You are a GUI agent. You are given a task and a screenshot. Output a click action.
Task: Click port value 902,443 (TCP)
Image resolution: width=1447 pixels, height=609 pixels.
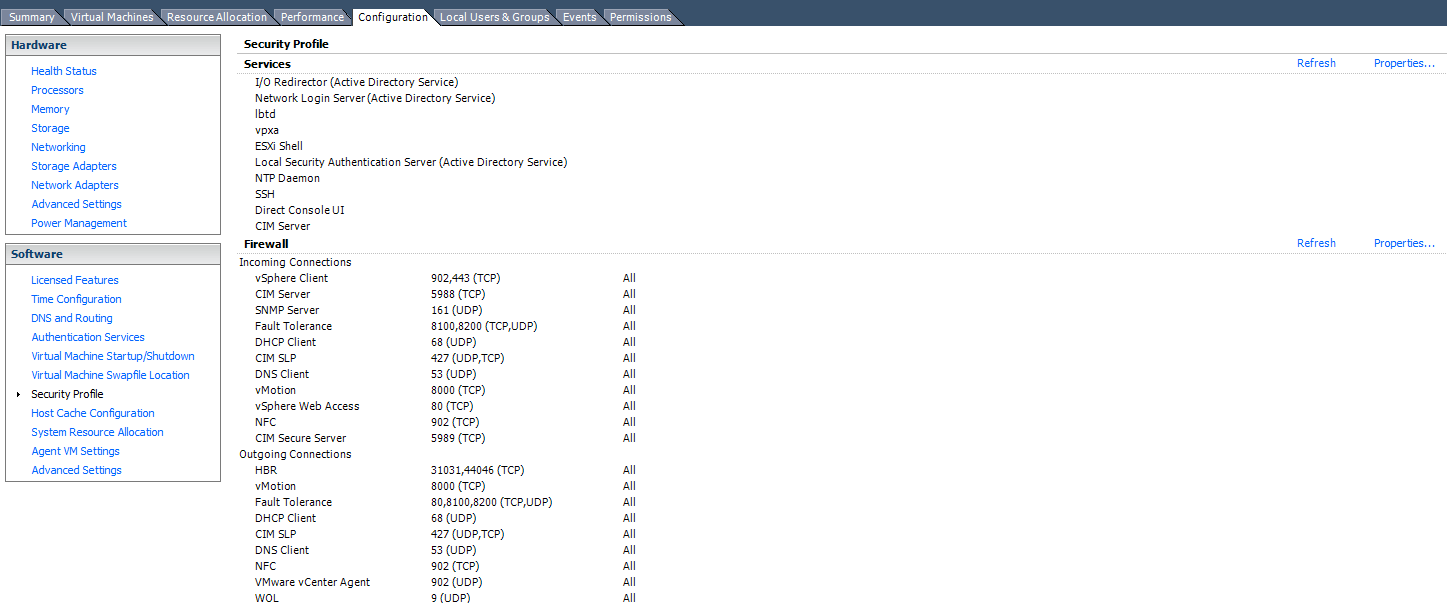(465, 278)
